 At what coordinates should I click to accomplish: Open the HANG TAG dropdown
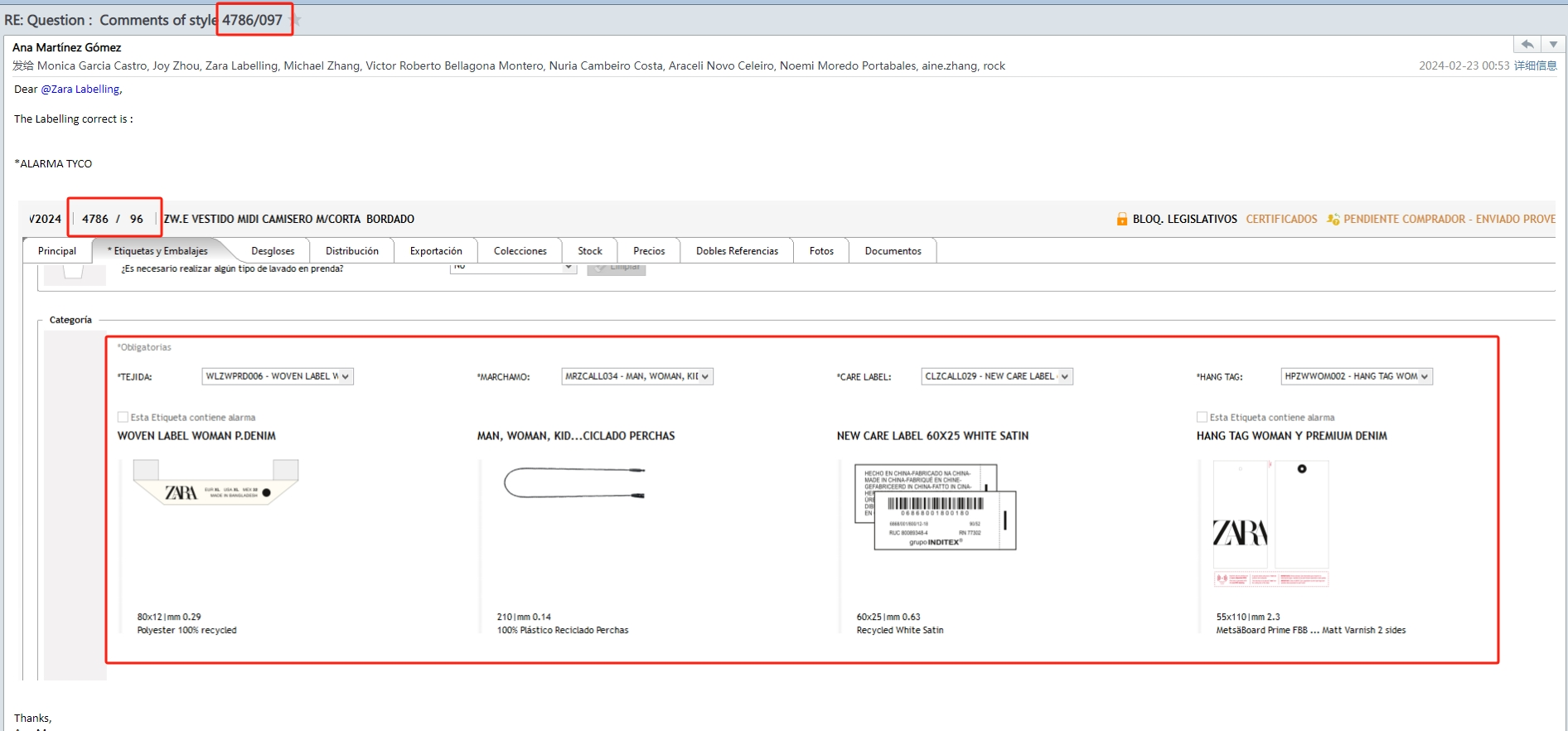click(1425, 377)
